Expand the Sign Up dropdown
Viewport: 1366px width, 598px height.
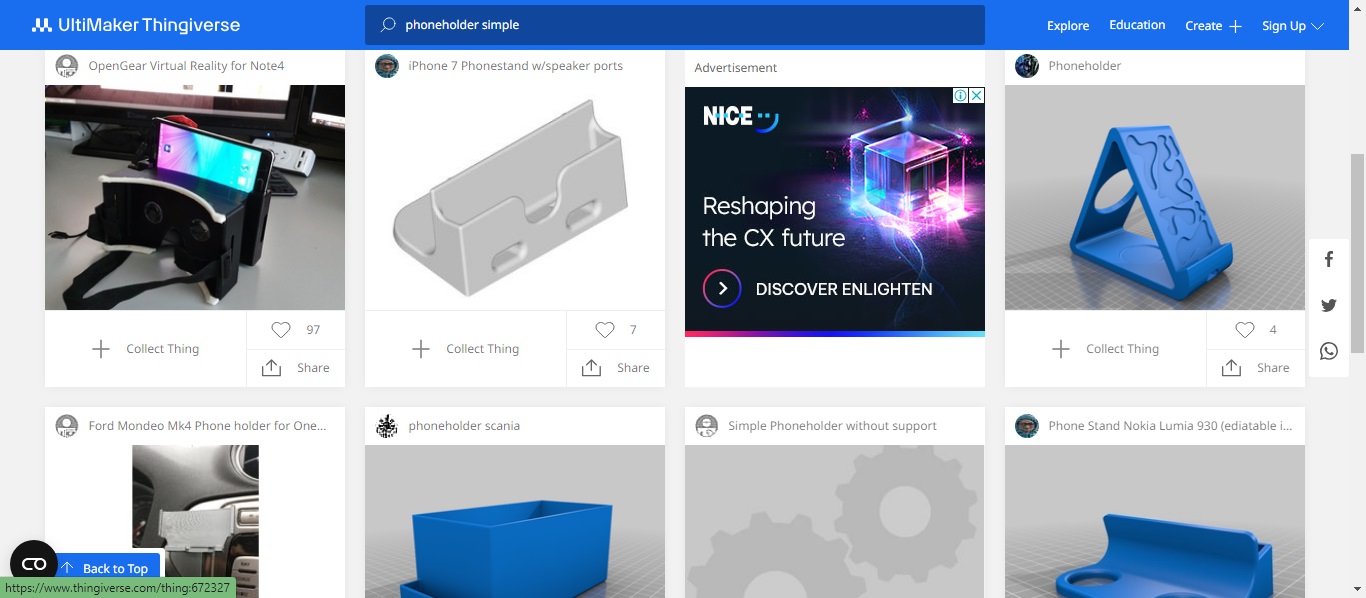click(1293, 26)
